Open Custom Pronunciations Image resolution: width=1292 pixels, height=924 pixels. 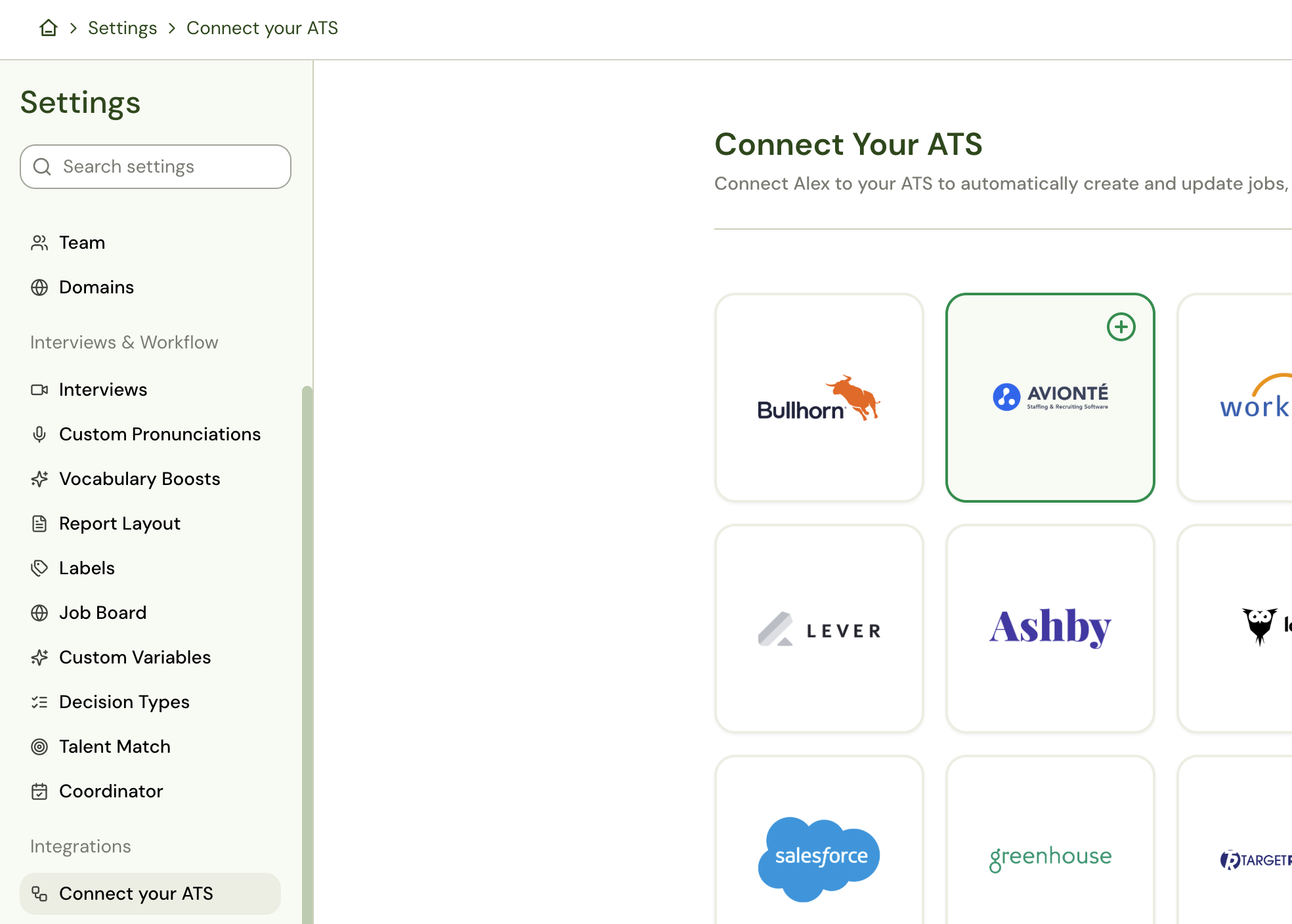[160, 434]
